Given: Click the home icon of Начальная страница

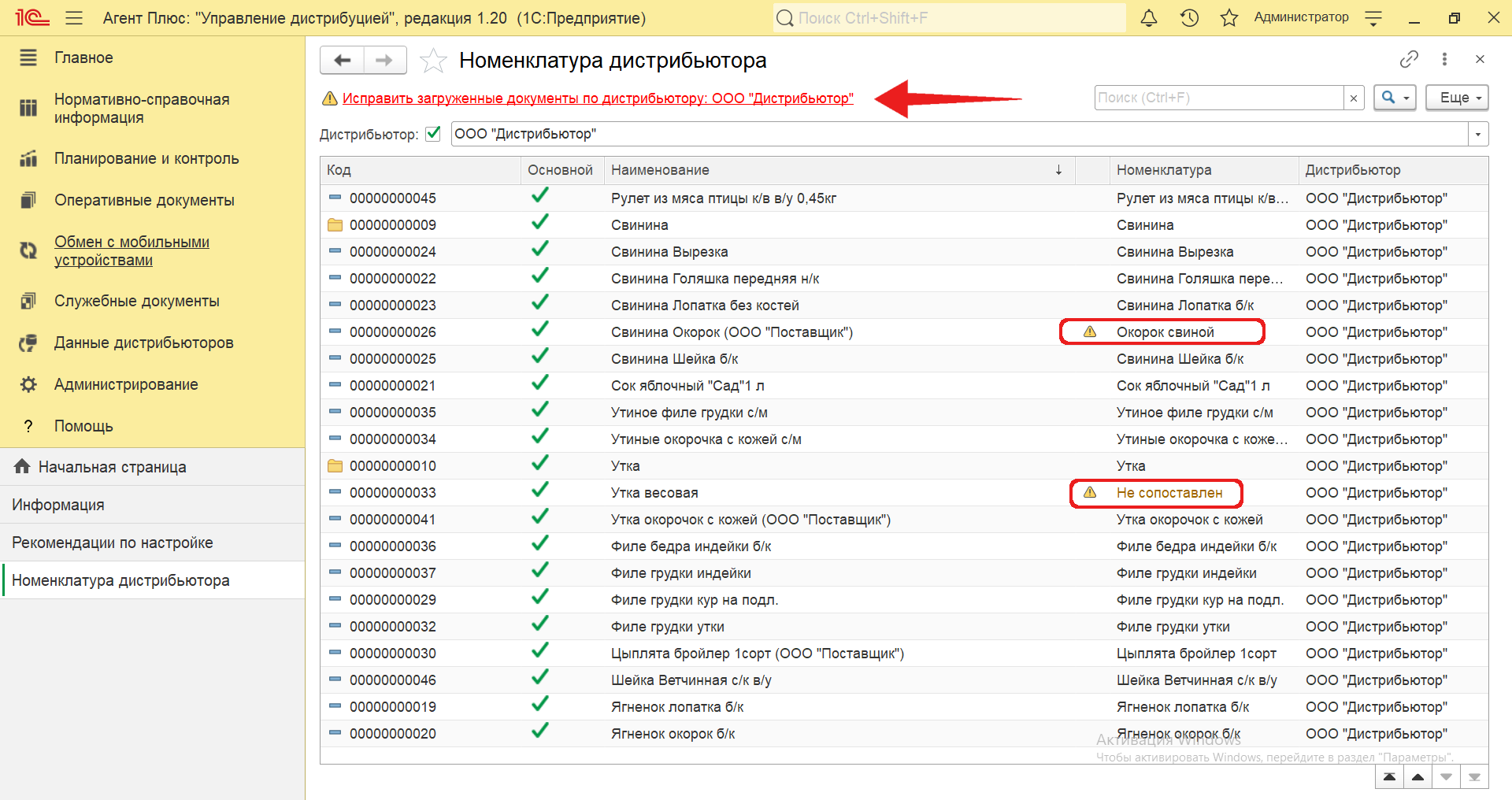Looking at the screenshot, I should pos(22,466).
